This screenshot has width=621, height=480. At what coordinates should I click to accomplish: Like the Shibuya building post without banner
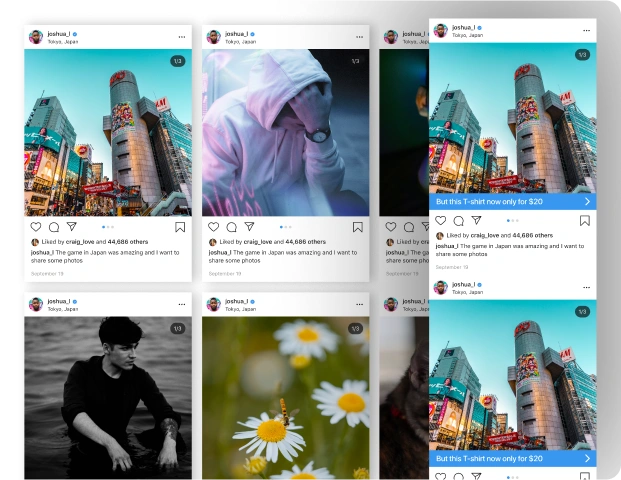point(36,227)
